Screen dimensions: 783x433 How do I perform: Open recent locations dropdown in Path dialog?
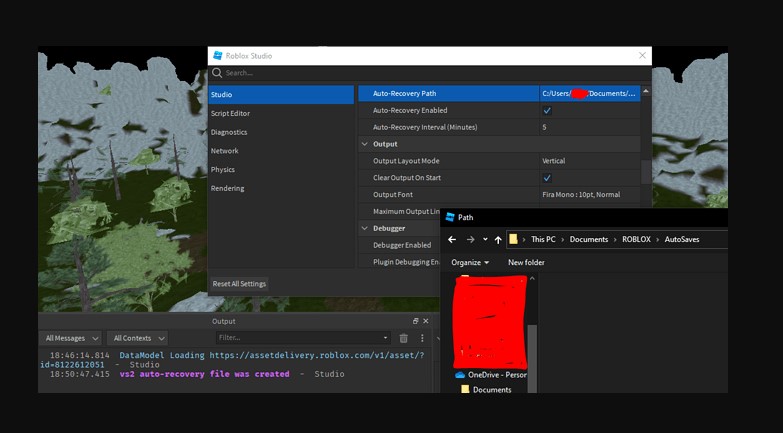pos(485,240)
